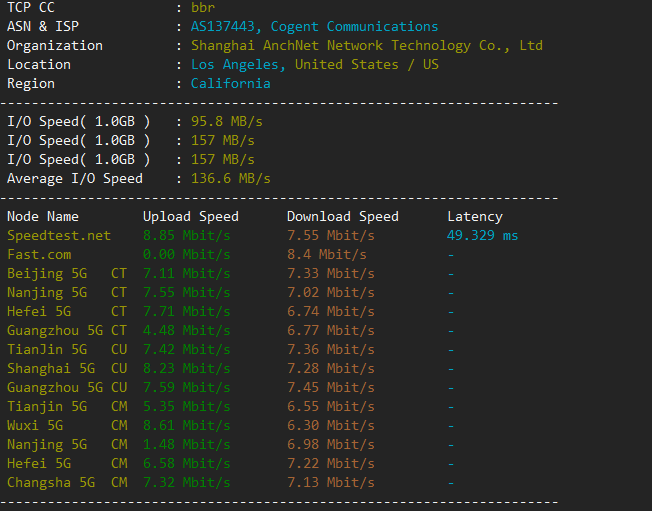The height and width of the screenshot is (511, 652).
Task: Click the Los Angeles location value
Action: [x=238, y=65]
